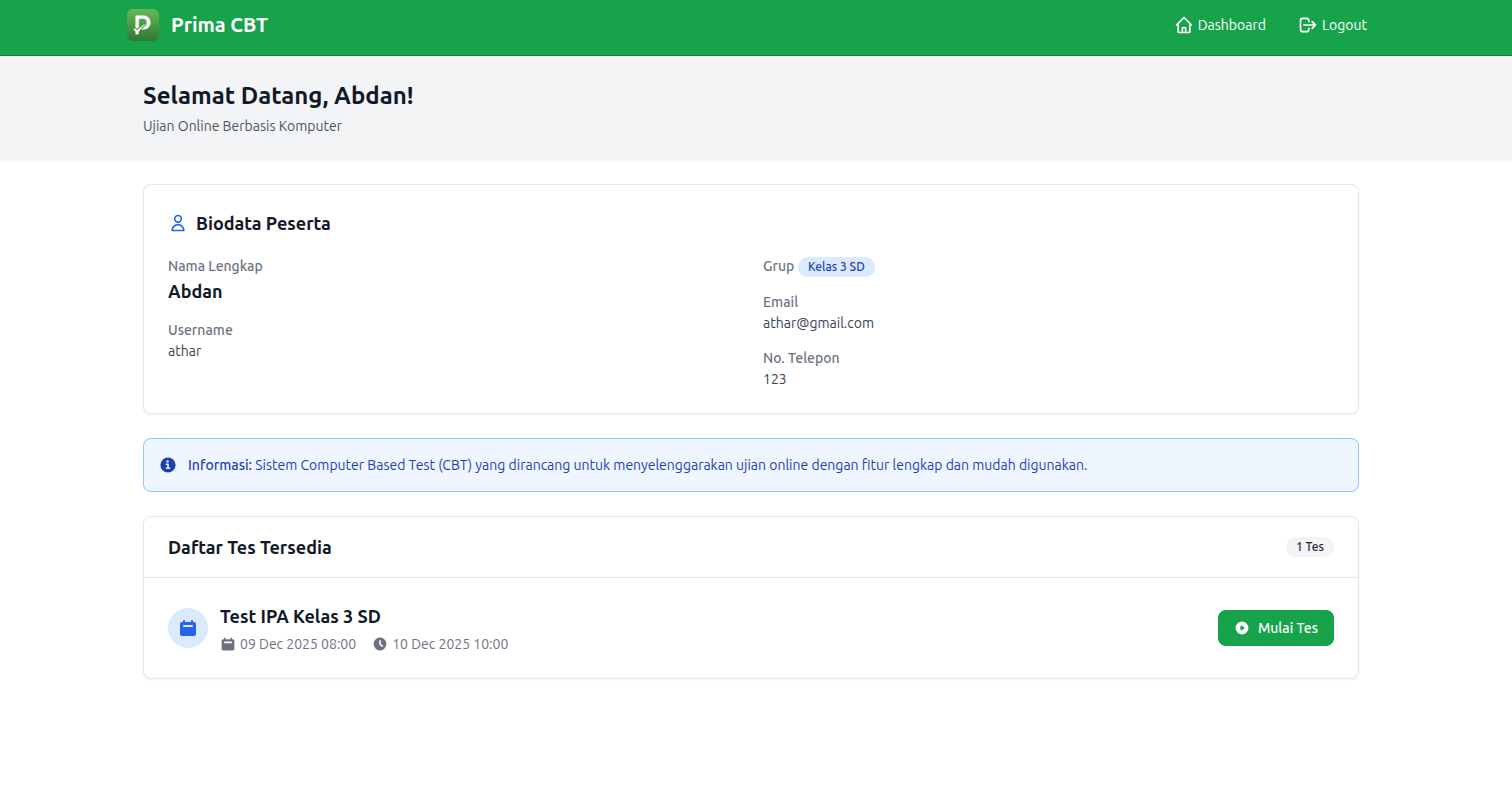Click the username athar text
The height and width of the screenshot is (785, 1512).
click(184, 350)
